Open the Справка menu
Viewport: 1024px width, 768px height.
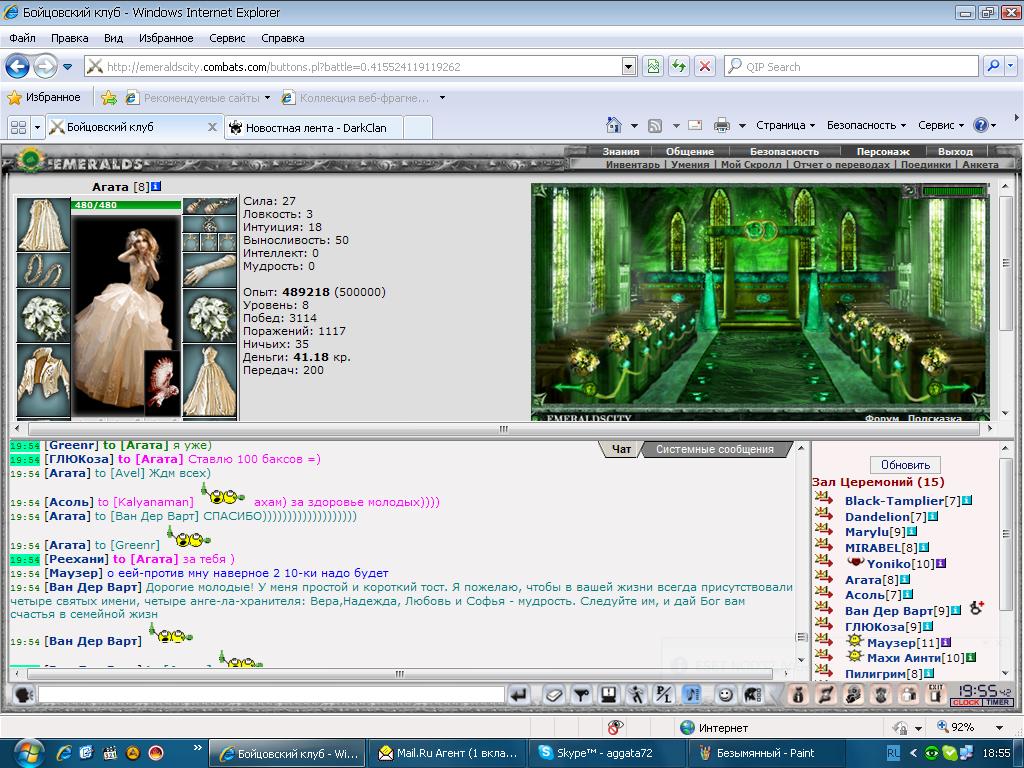pos(283,38)
